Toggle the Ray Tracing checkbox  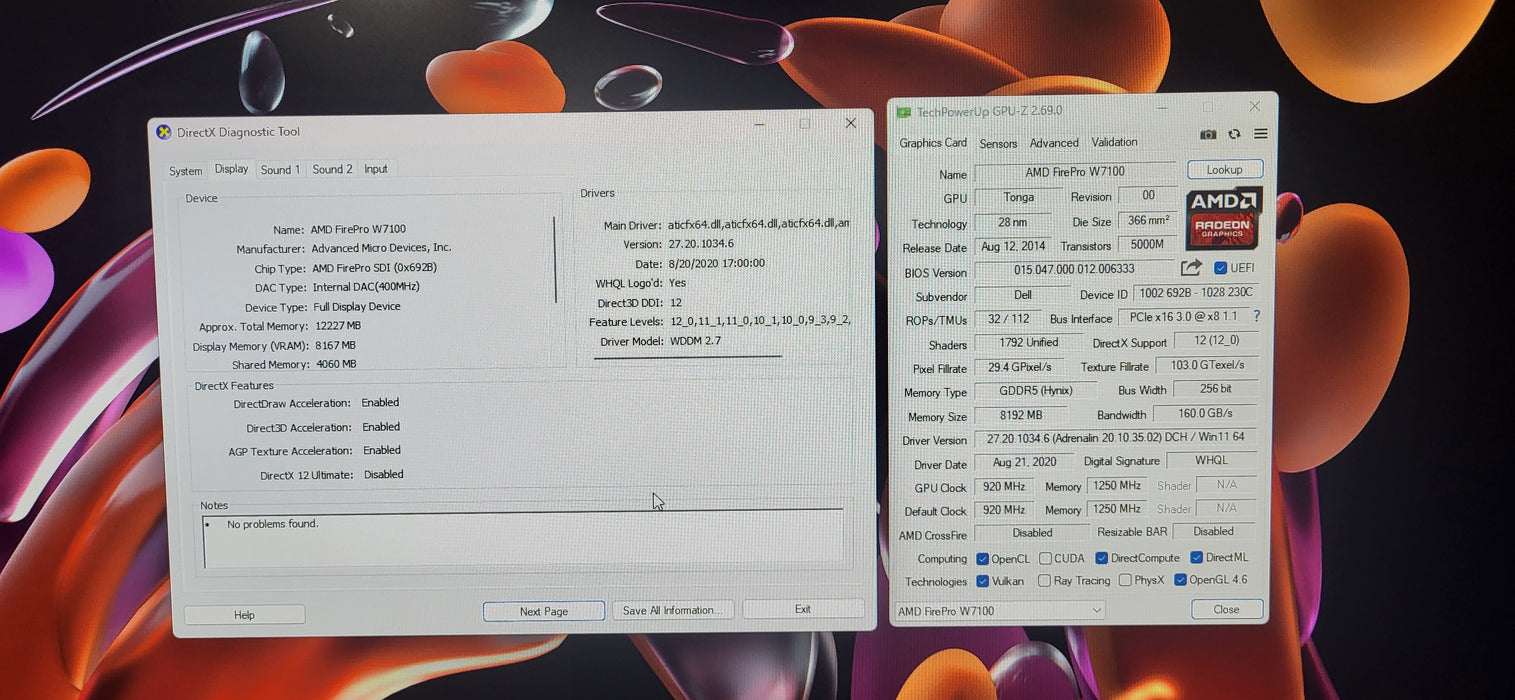(x=1044, y=580)
